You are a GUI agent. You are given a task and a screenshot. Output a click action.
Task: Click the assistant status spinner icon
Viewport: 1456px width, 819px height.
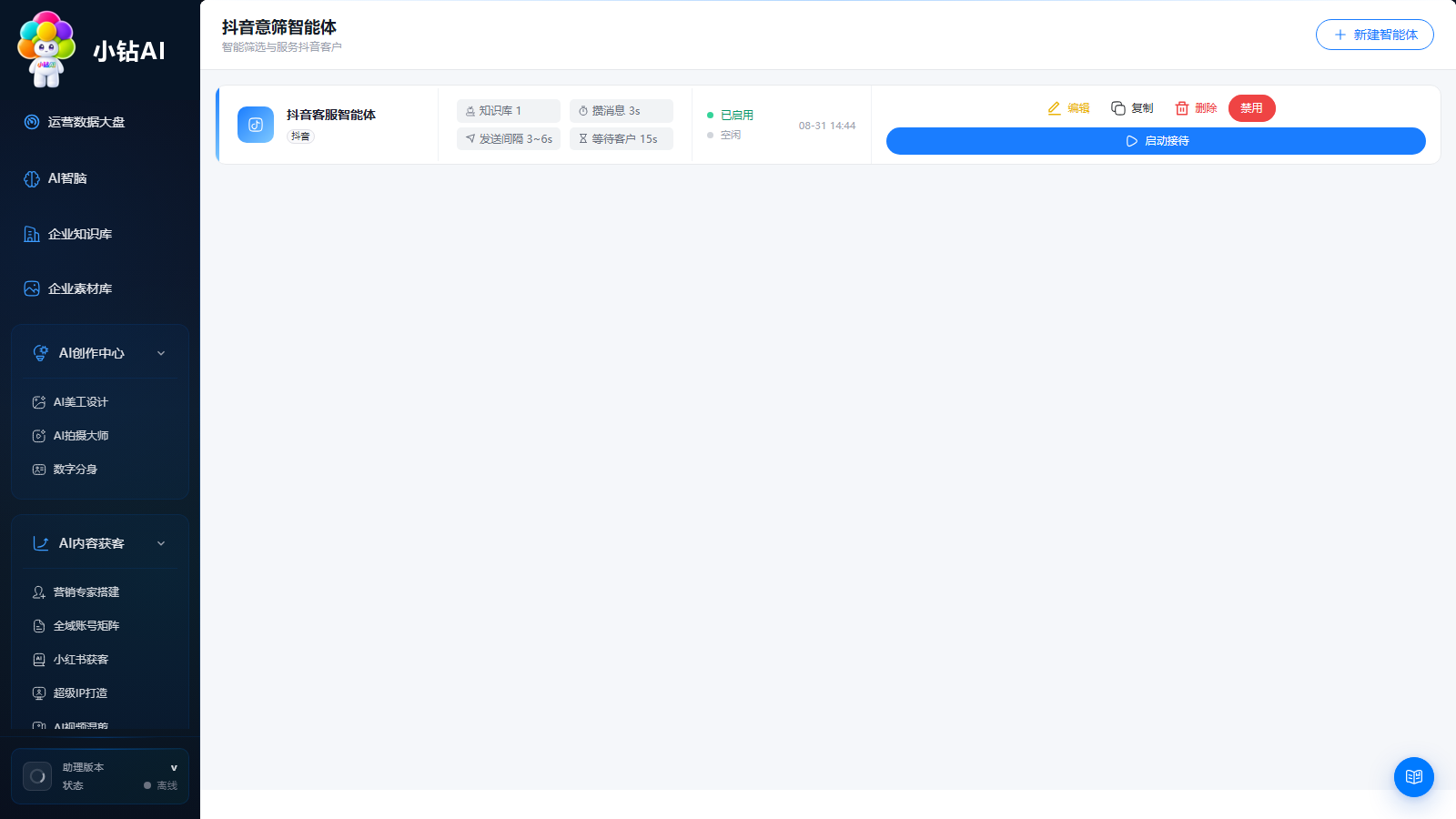click(37, 776)
